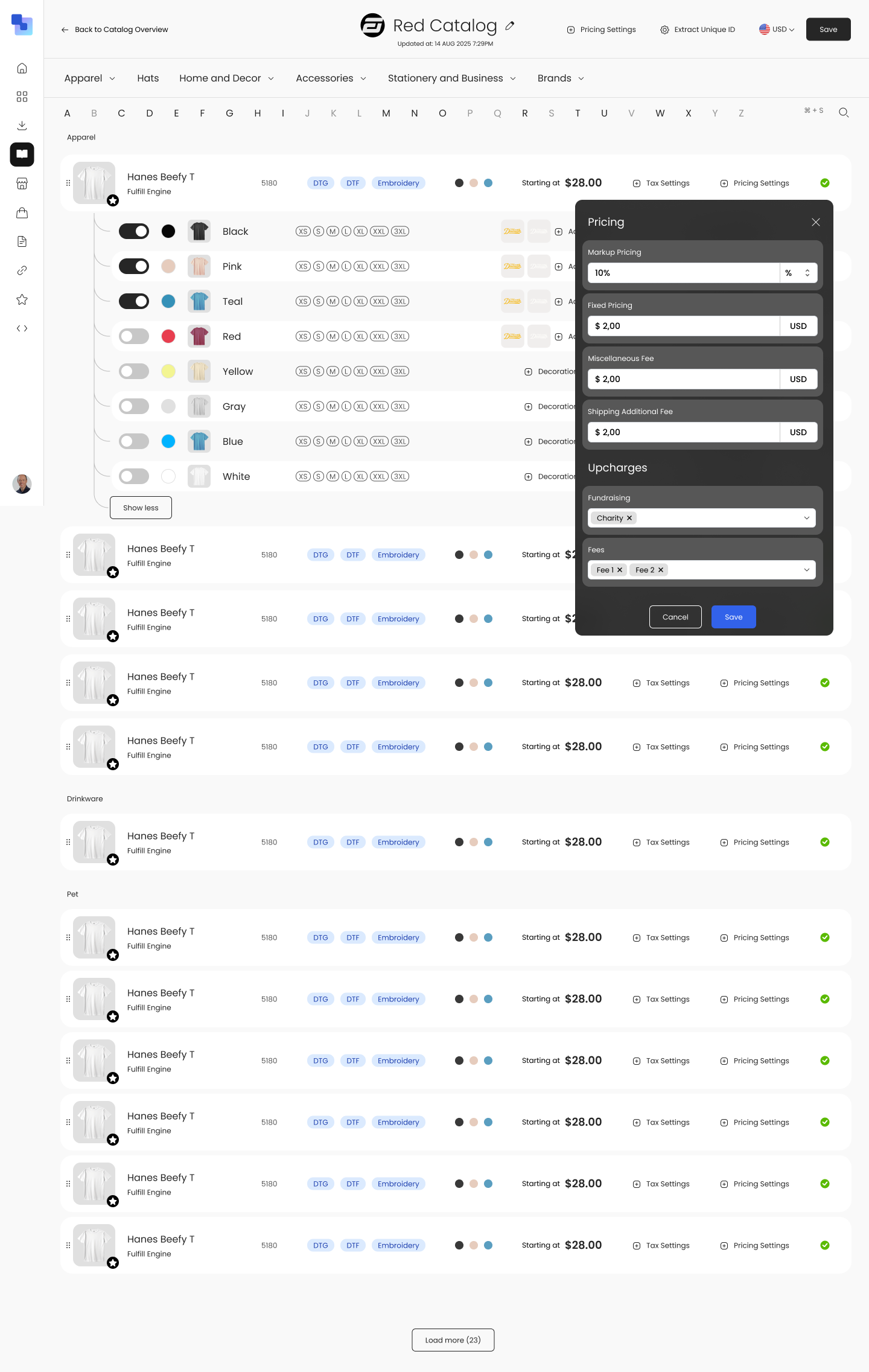Screen dimensions: 869x1372
Task: Turn on the Blue color variant
Action: point(134,441)
